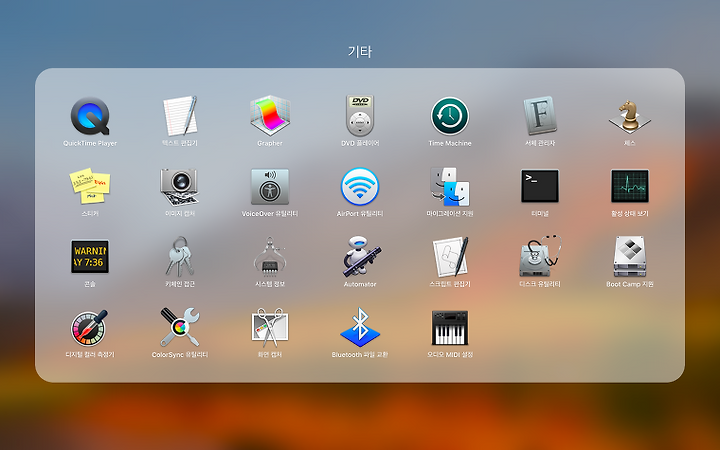Open QuickTime Player
720x450 pixels.
(x=90, y=116)
